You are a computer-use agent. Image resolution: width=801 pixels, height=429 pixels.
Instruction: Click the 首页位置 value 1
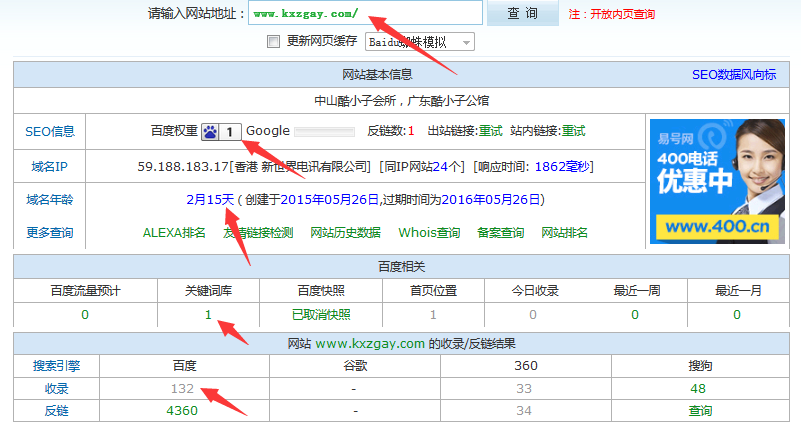(x=433, y=315)
